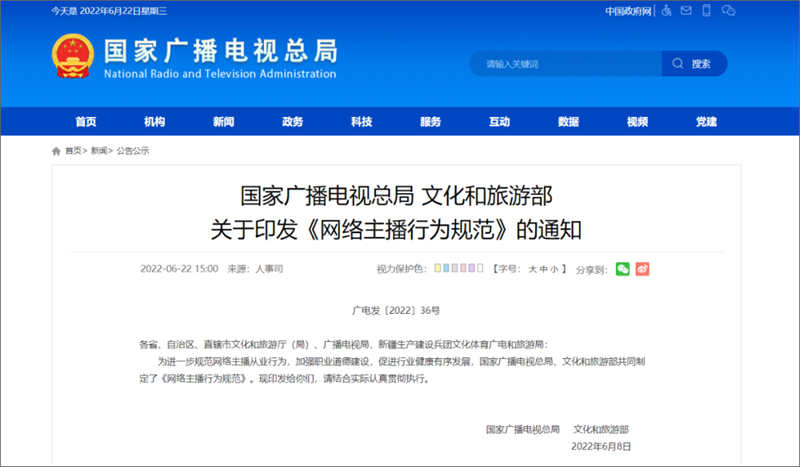Click the home icon in breadcrumb
The image size is (800, 467).
pos(56,151)
